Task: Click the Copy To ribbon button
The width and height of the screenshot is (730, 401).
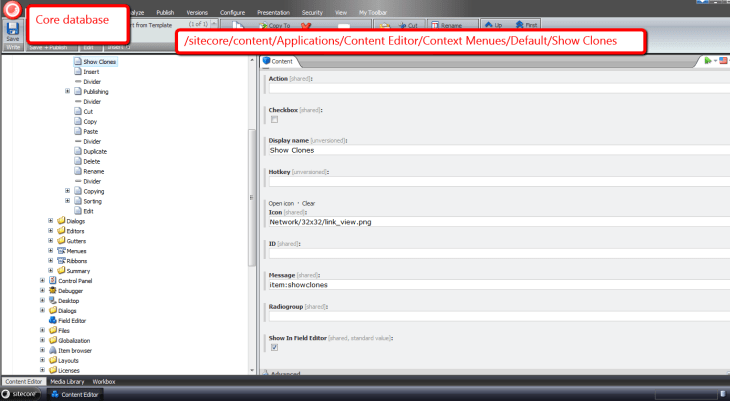Action: [x=275, y=26]
